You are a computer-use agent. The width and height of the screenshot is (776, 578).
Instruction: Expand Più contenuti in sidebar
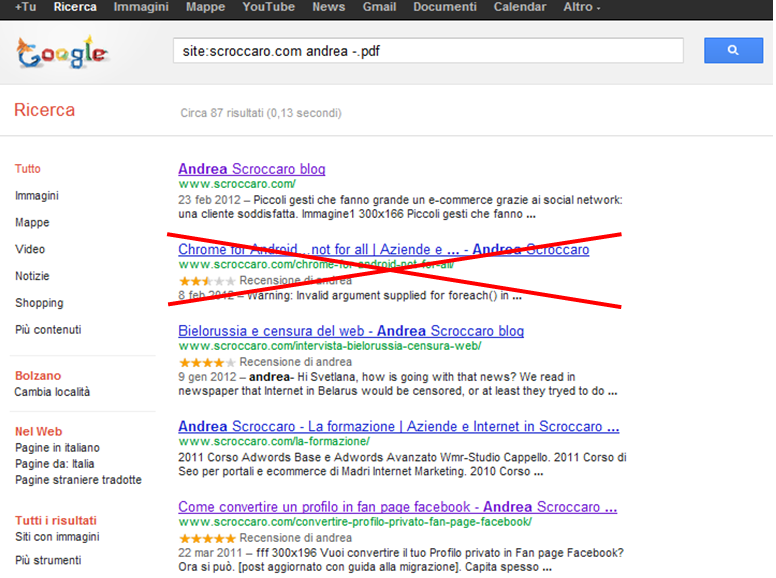tap(48, 330)
